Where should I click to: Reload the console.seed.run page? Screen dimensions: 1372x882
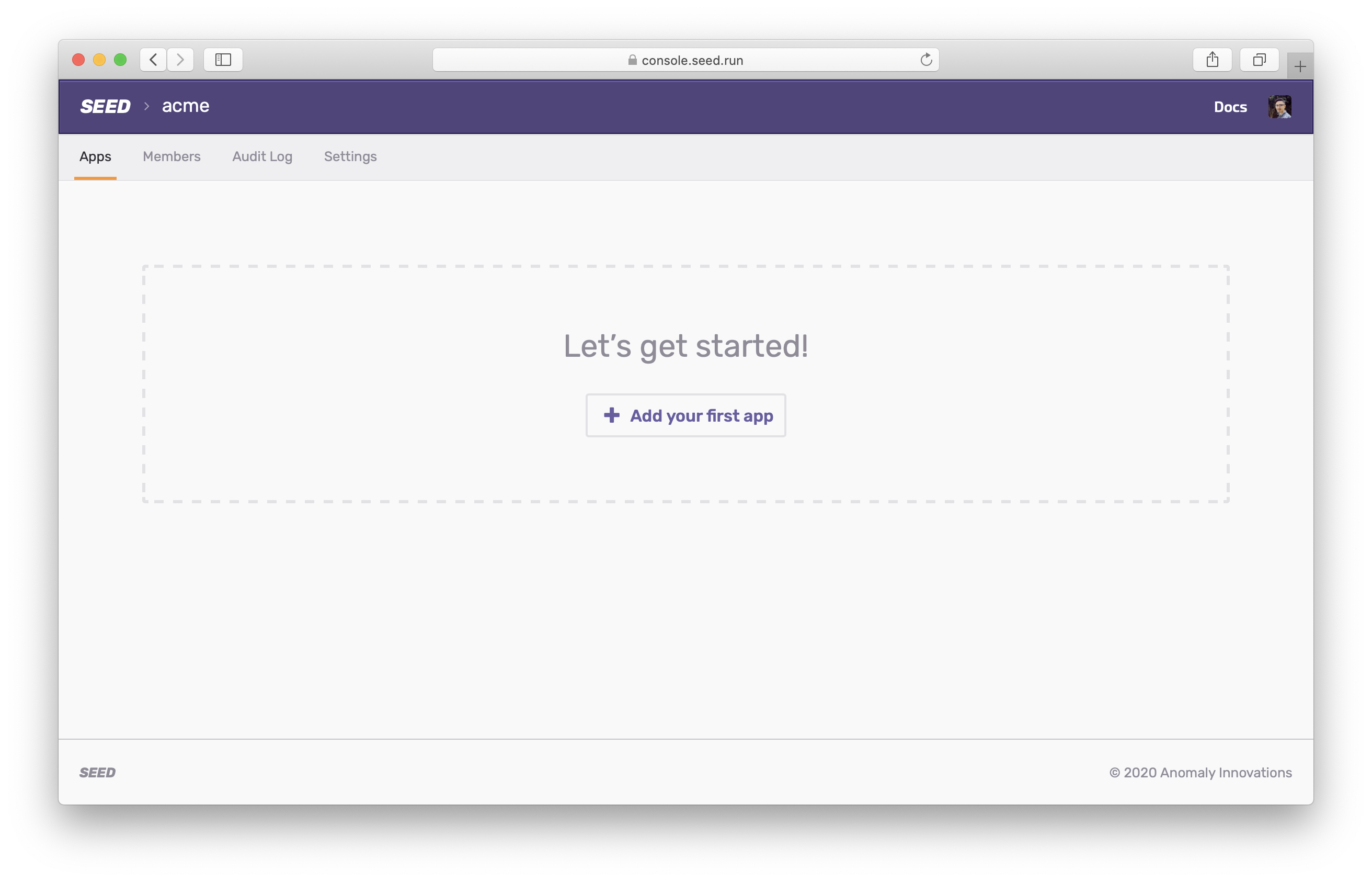pos(925,60)
